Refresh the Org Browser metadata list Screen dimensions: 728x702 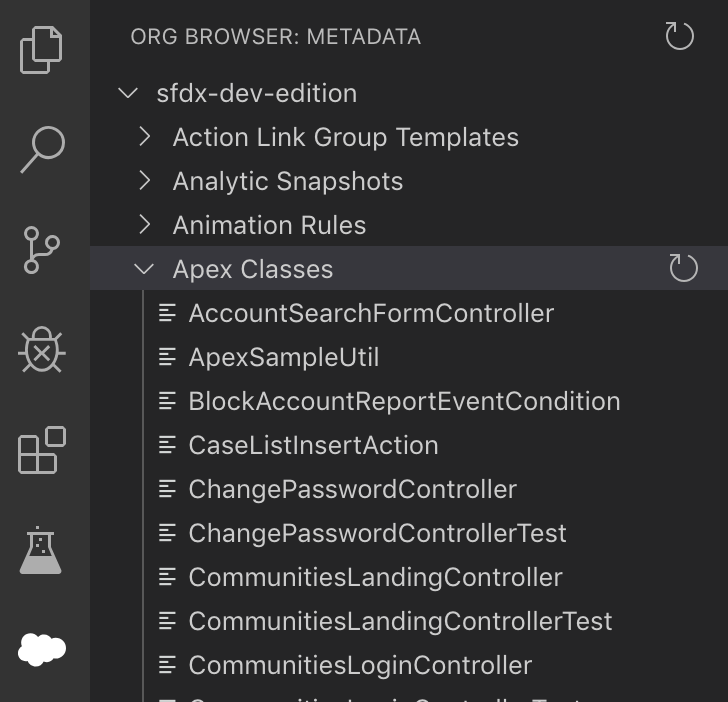coord(679,36)
